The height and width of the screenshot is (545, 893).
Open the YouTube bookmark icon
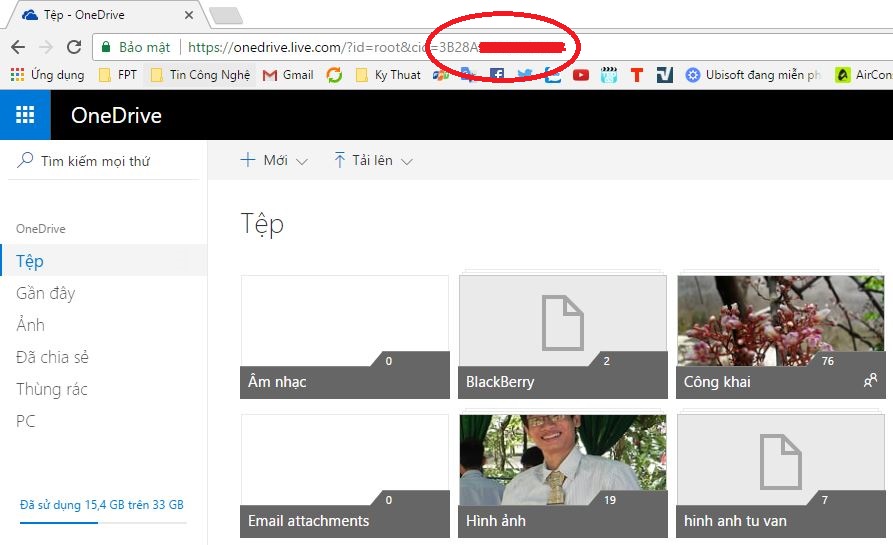coord(581,75)
